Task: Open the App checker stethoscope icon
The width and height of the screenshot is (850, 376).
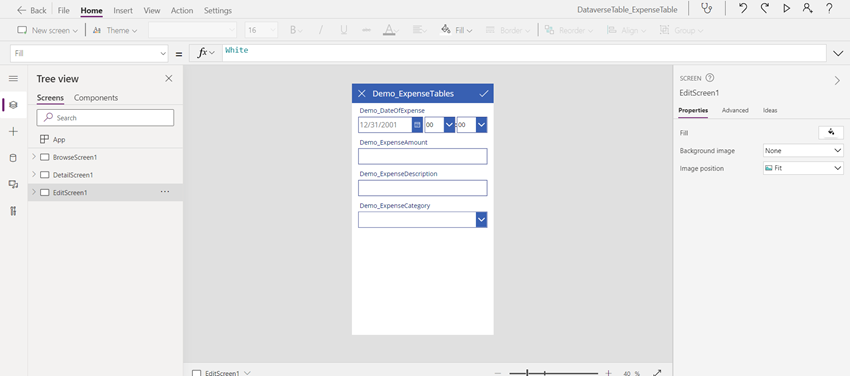Action: [706, 8]
